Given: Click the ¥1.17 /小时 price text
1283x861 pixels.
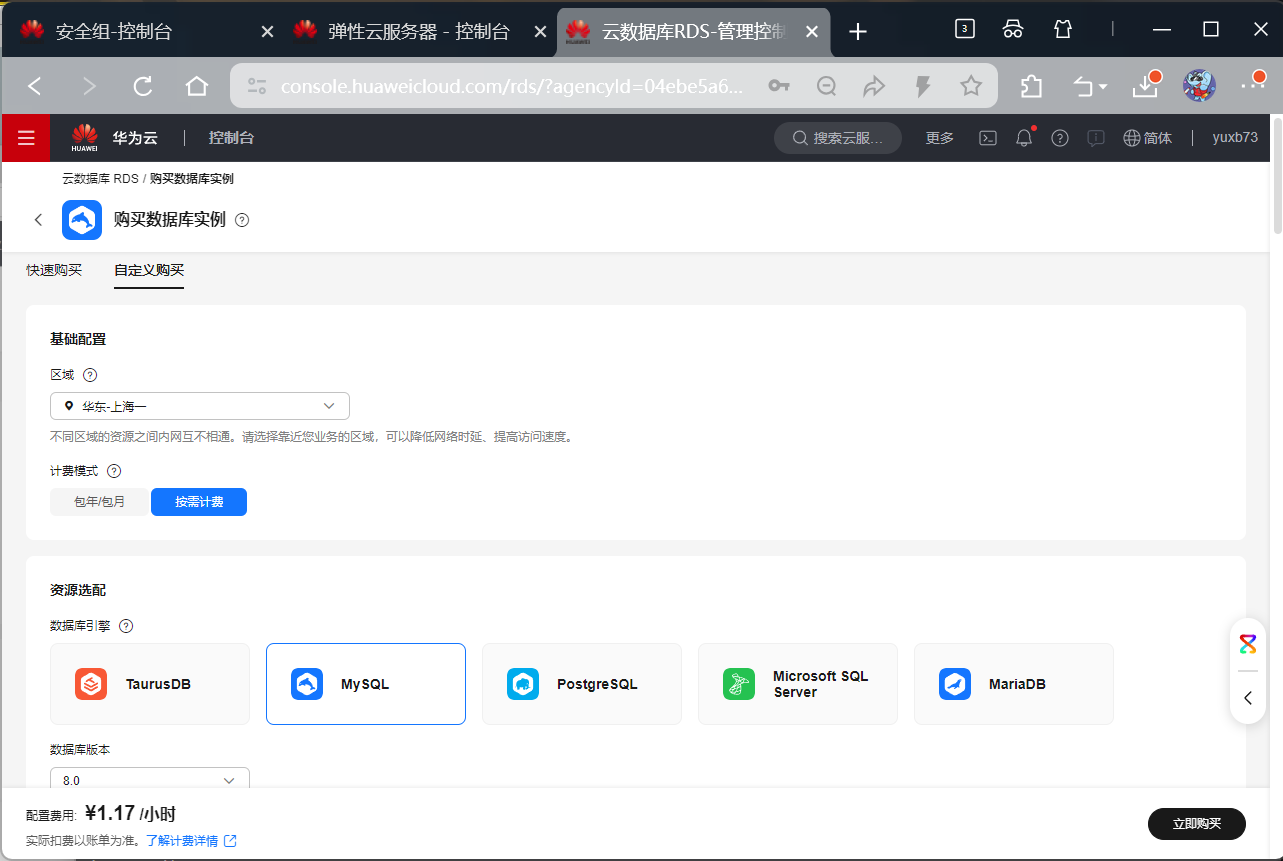Looking at the screenshot, I should tap(130, 814).
